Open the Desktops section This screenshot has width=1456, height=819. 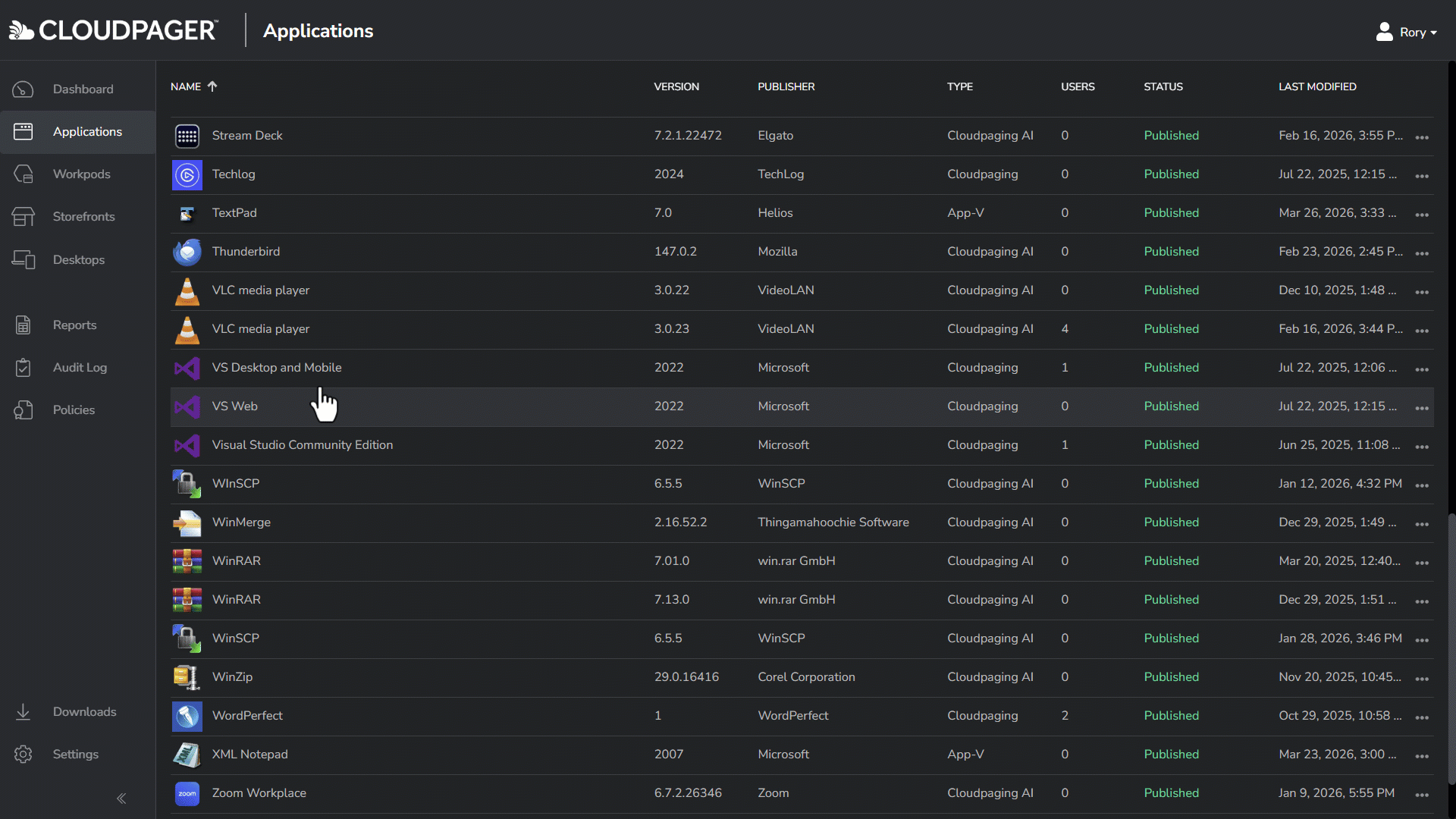[x=77, y=259]
